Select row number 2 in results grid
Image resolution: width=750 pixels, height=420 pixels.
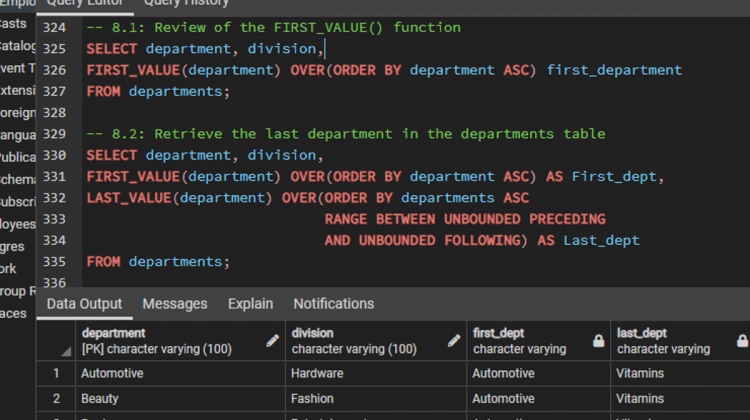click(56, 398)
